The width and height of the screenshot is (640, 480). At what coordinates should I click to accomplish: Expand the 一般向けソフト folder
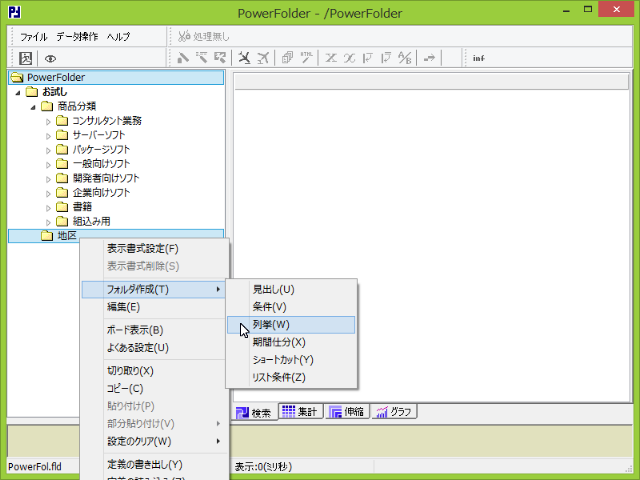pos(48,165)
